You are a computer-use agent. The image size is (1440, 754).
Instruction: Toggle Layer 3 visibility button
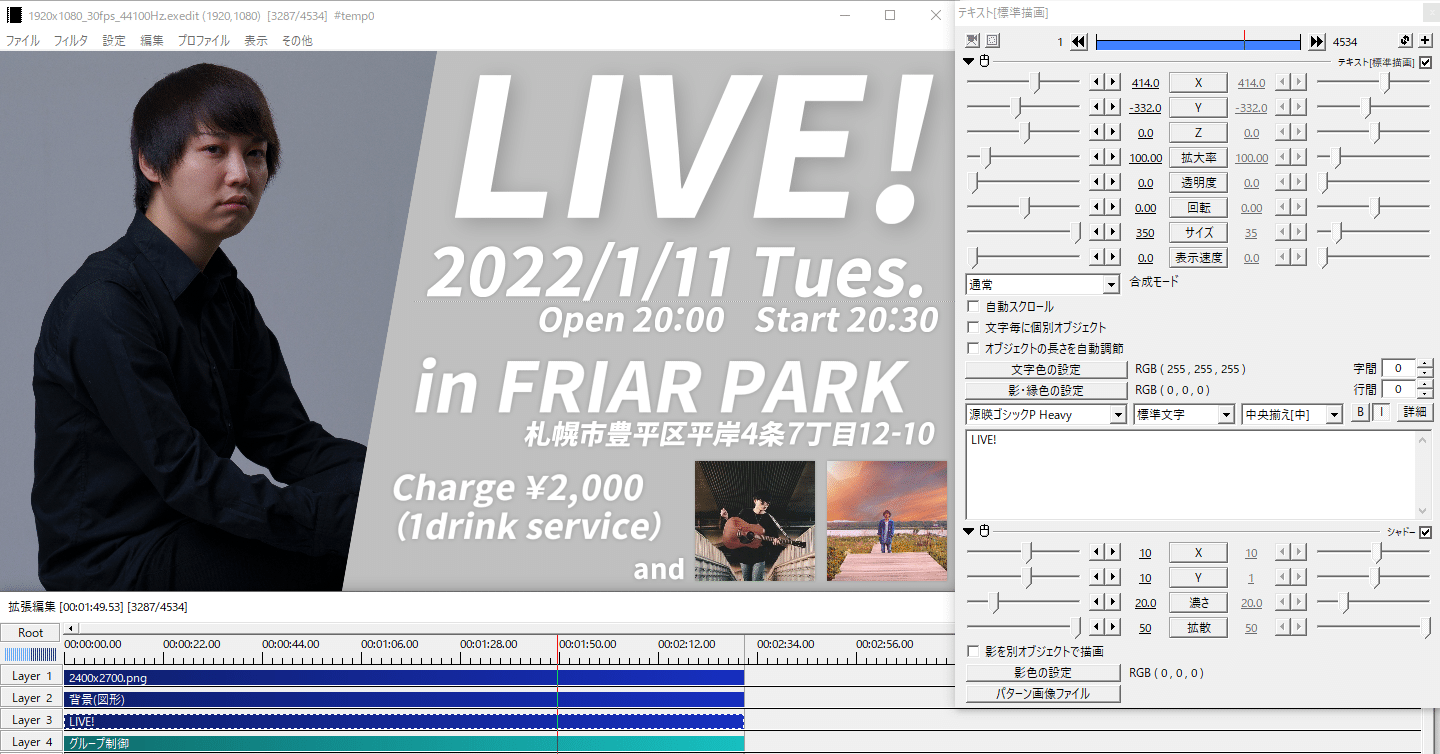pyautogui.click(x=30, y=720)
